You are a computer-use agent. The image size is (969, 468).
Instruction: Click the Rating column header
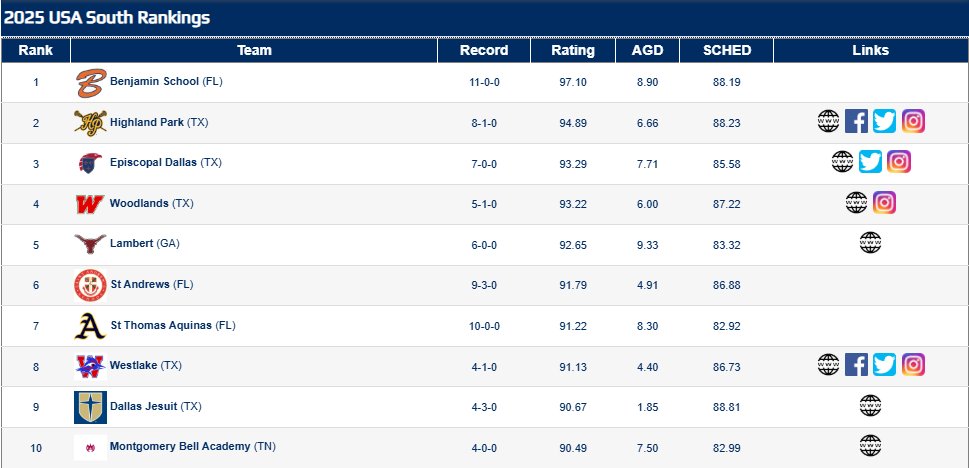573,50
